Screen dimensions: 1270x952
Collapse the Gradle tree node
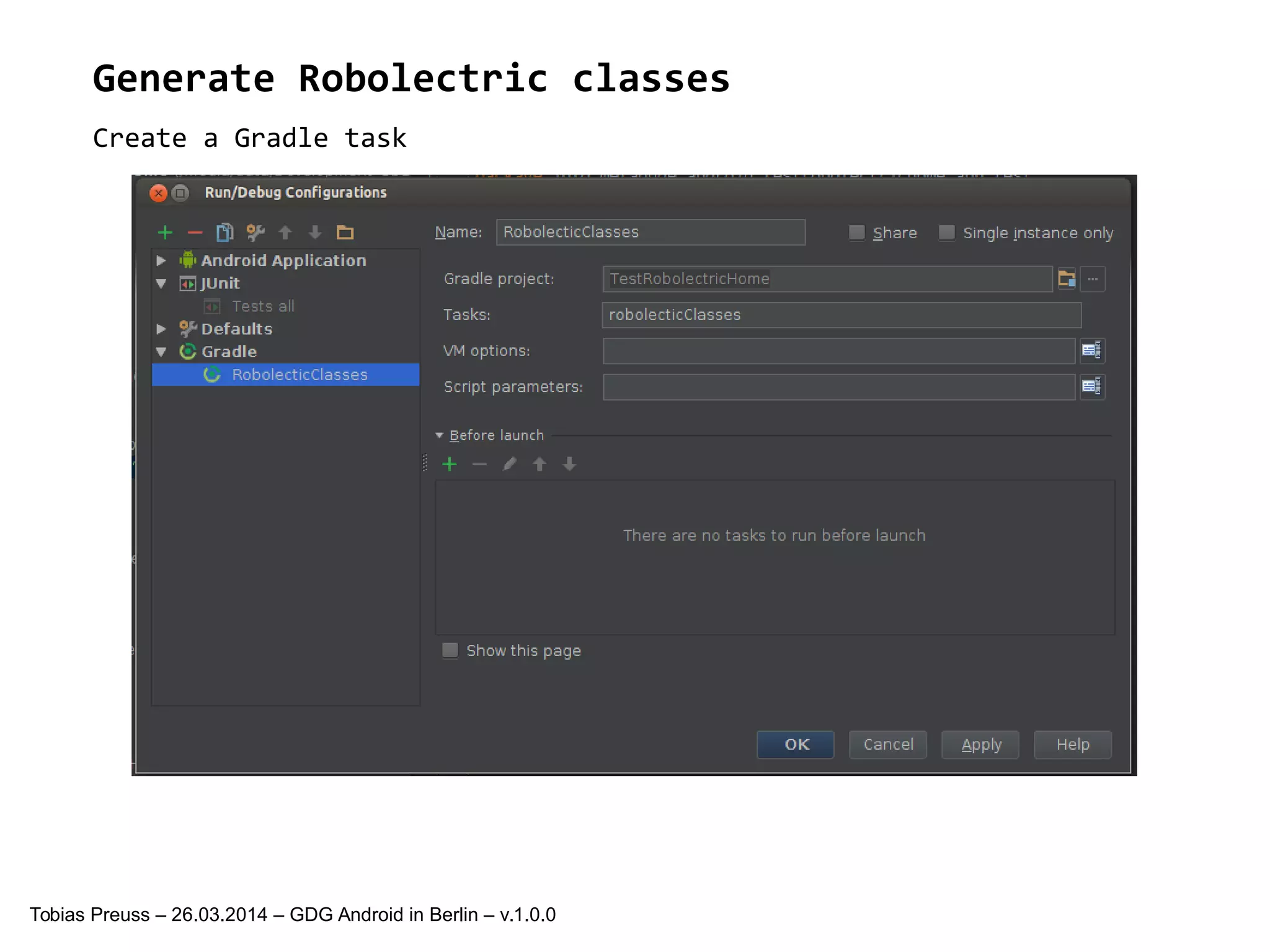coord(161,352)
